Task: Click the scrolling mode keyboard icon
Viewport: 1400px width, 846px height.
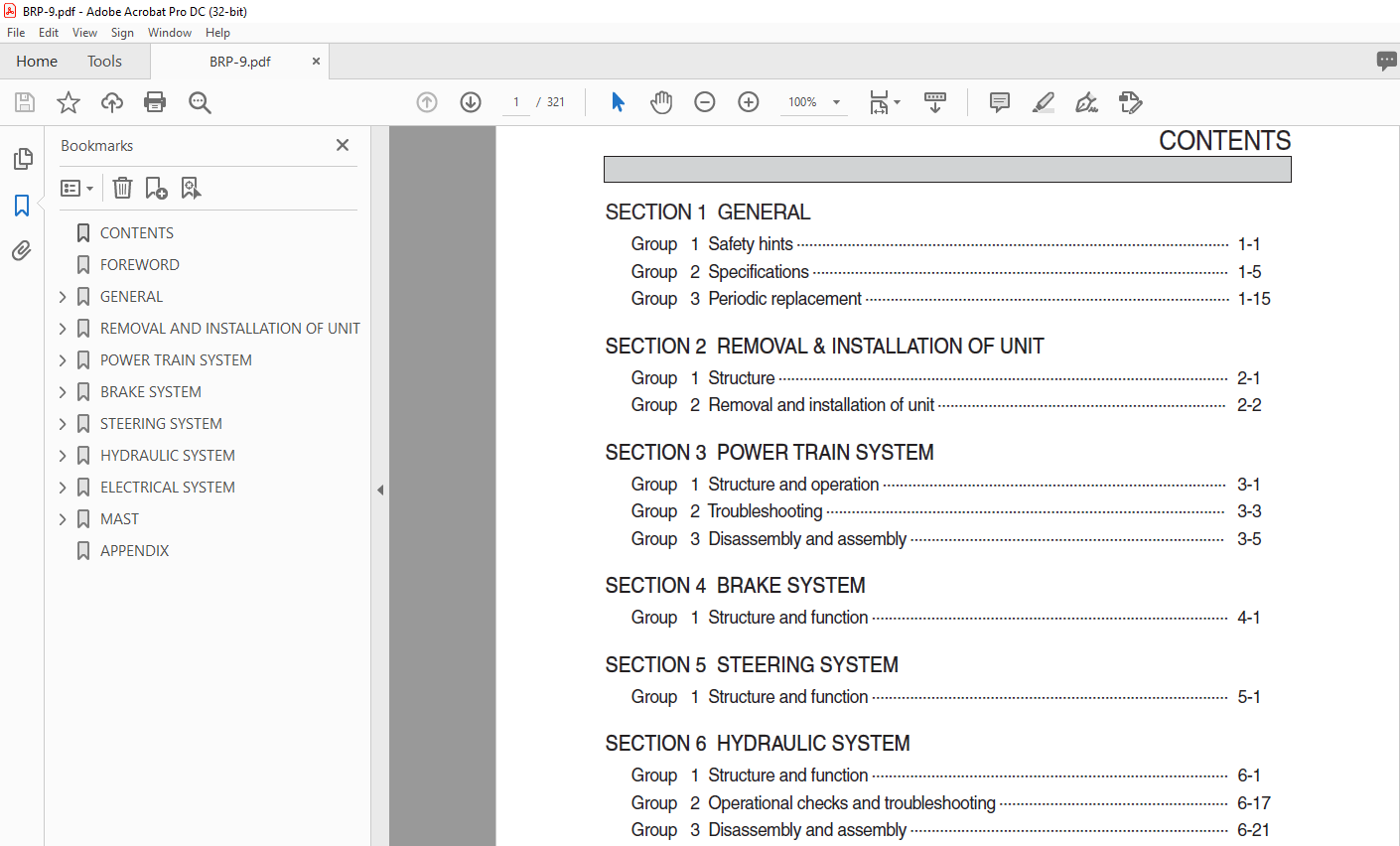Action: tap(935, 102)
